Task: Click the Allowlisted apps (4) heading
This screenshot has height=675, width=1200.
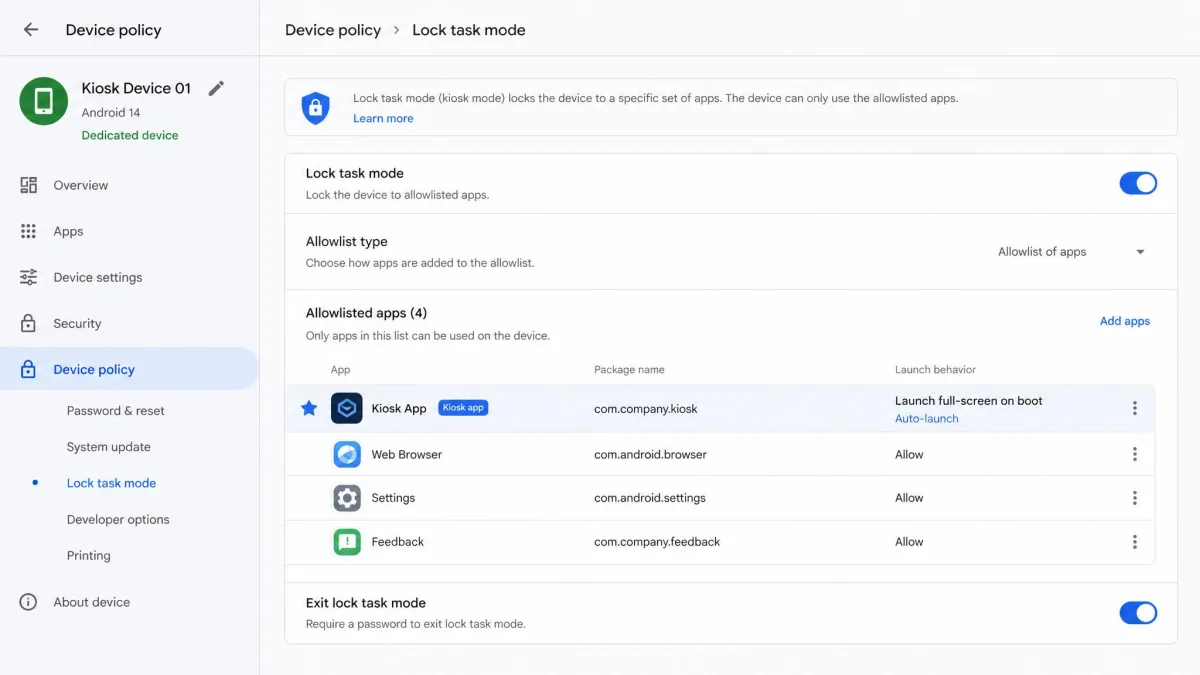Action: [366, 313]
